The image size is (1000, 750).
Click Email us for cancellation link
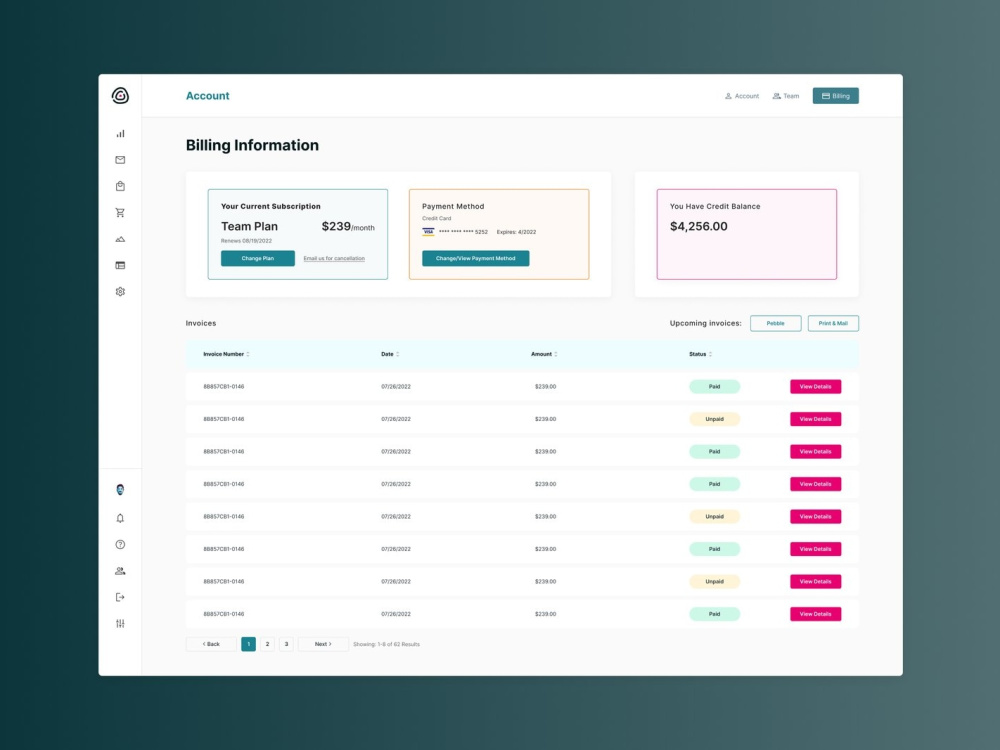coord(334,258)
